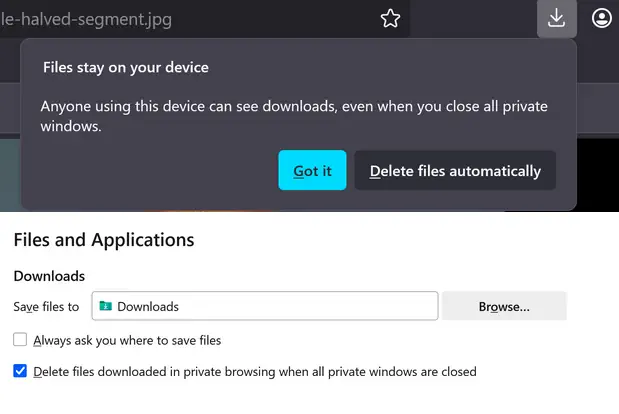The height and width of the screenshot is (414, 619).
Task: Click the bookmark star icon
Action: pos(390,18)
